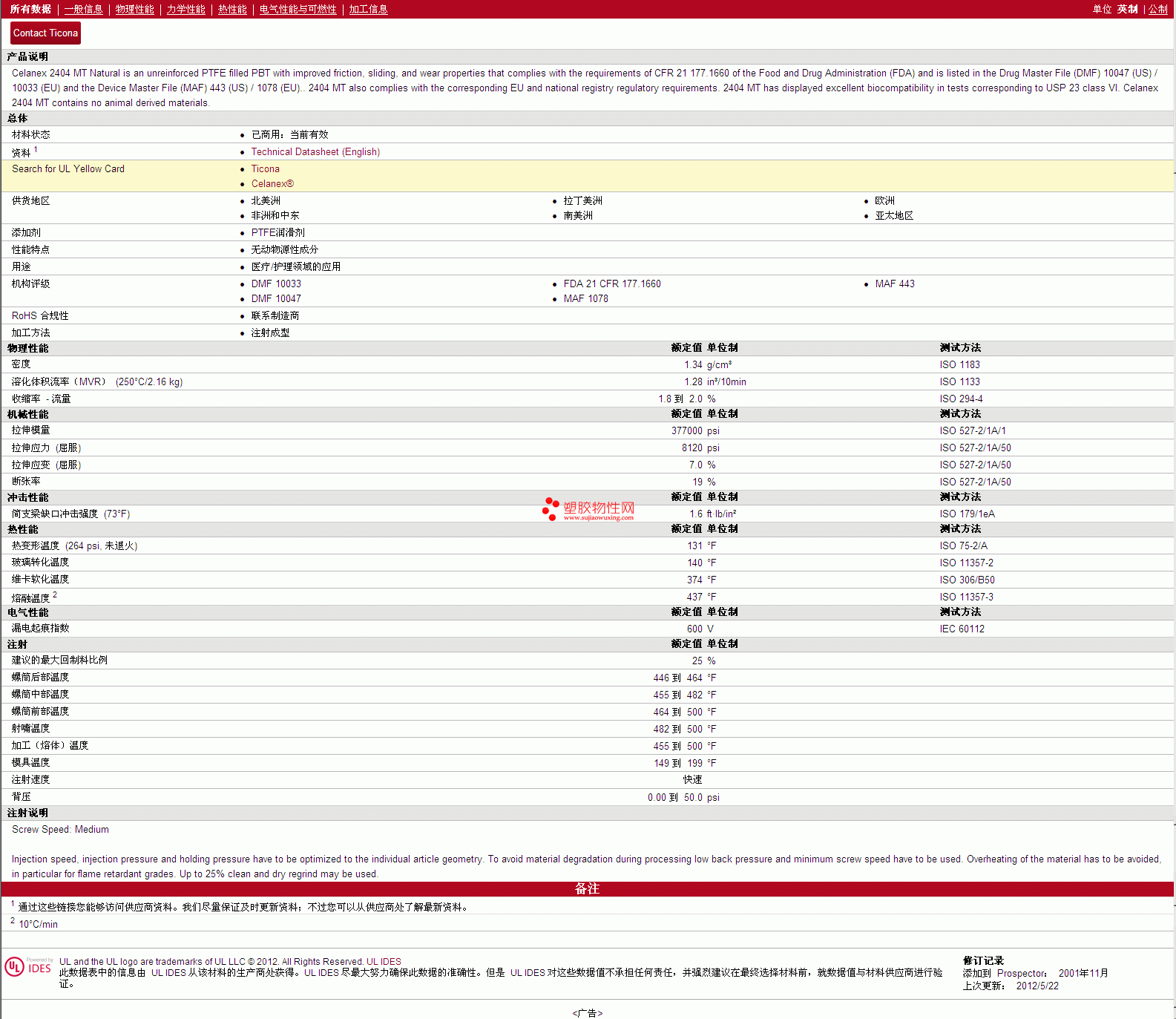Select the 维卡软化温度 row label
The height and width of the screenshot is (1019, 1176).
[40, 579]
